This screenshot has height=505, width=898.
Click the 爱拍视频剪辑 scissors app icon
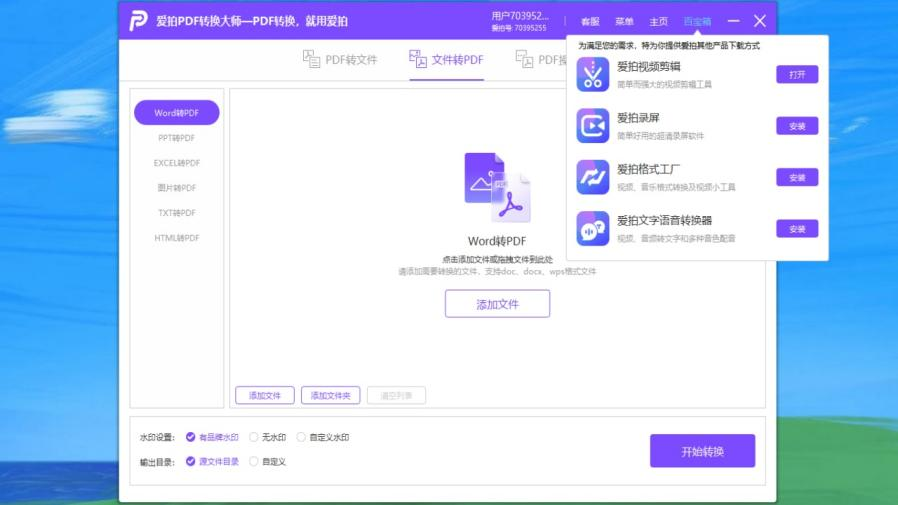(593, 74)
